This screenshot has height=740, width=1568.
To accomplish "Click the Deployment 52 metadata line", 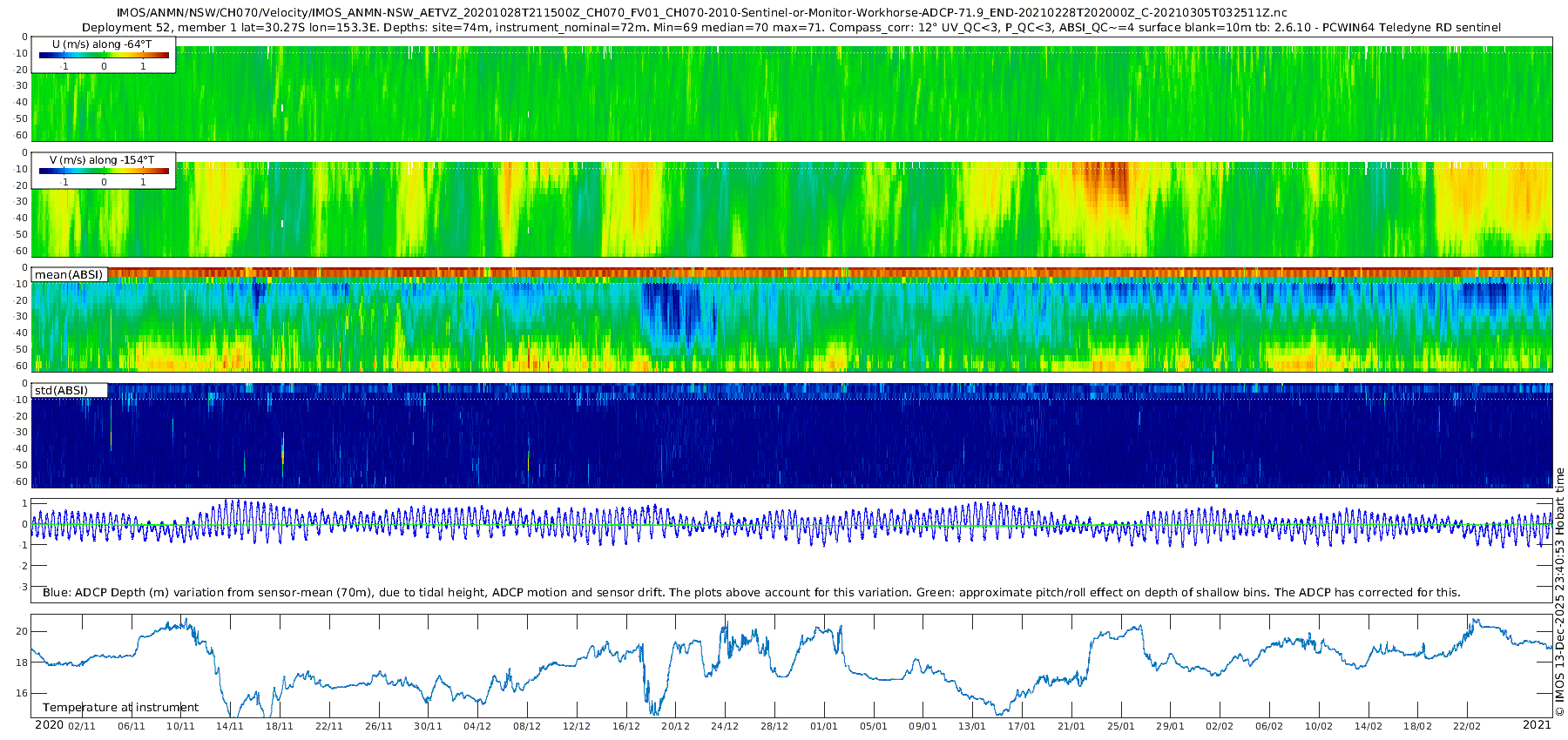I will pos(791,28).
